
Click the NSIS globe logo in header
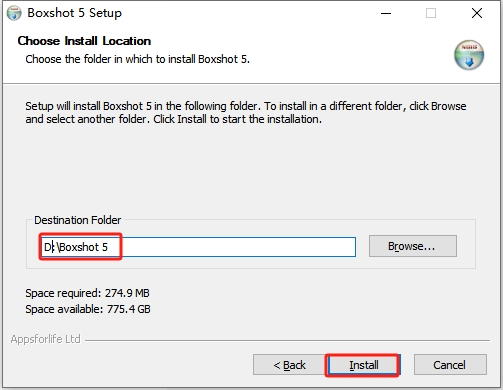tap(469, 55)
